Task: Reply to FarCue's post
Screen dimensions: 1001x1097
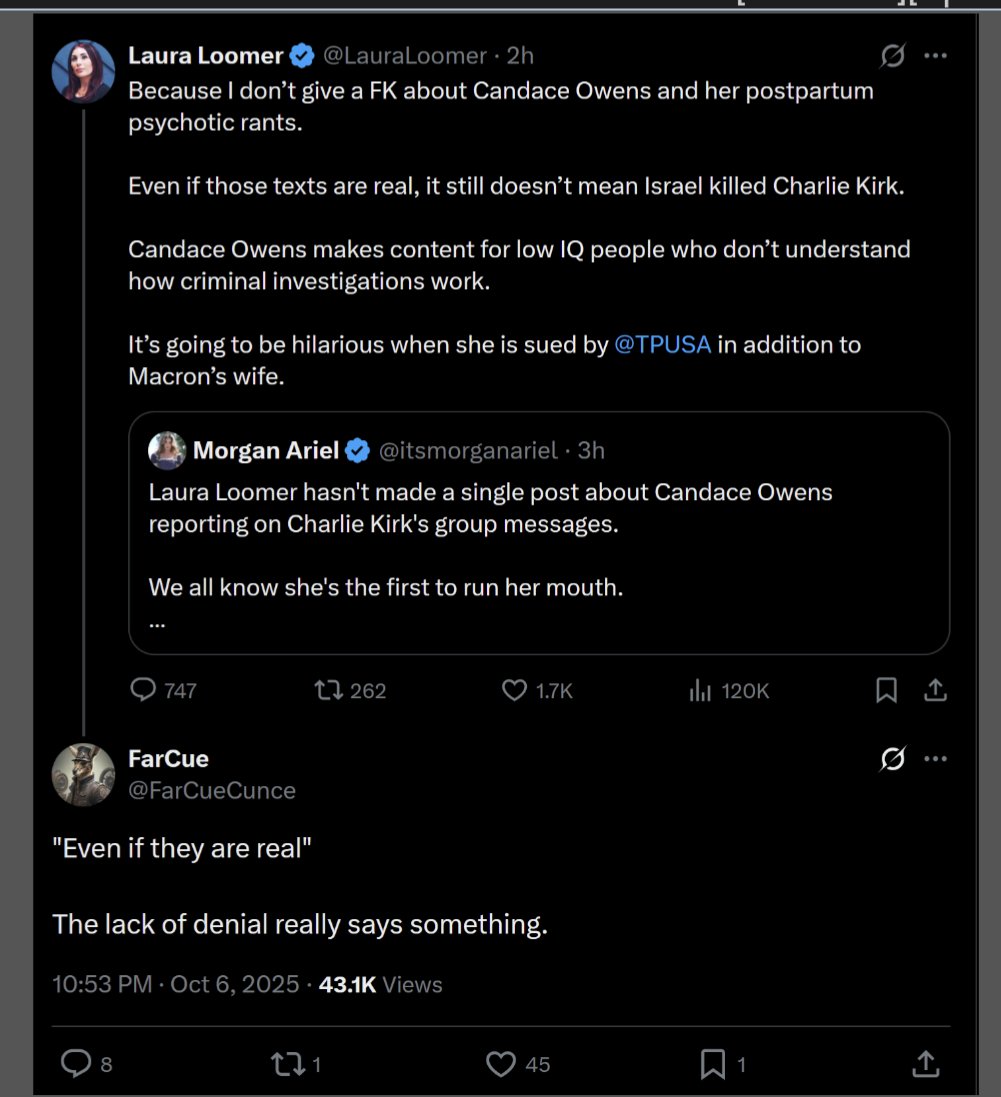Action: 77,1064
